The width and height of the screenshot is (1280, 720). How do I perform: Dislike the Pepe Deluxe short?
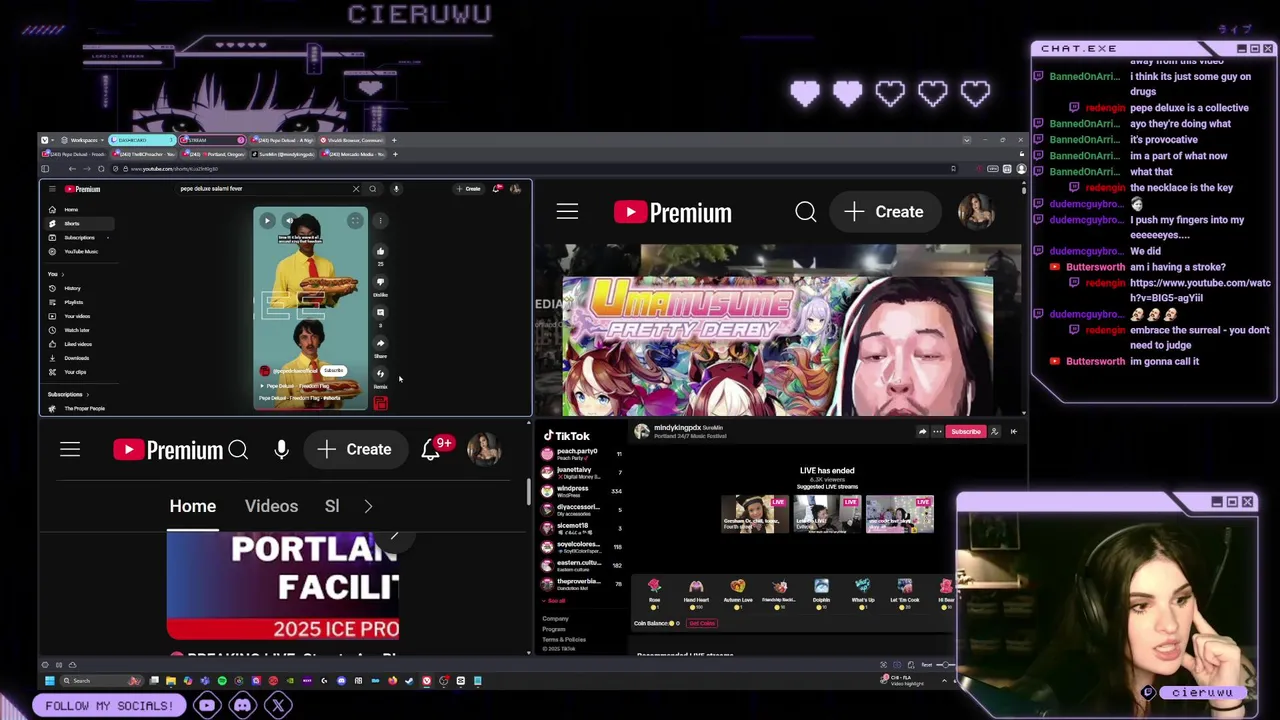tap(380, 282)
